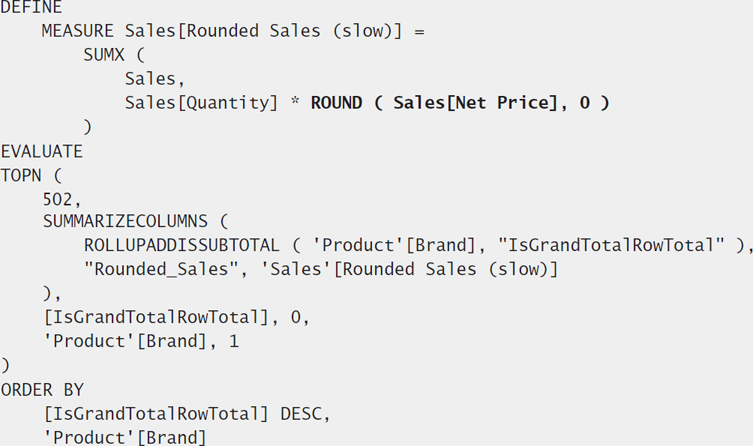The image size is (753, 446).
Task: Click 'Product'[Brand] on the last line
Action: 125,437
